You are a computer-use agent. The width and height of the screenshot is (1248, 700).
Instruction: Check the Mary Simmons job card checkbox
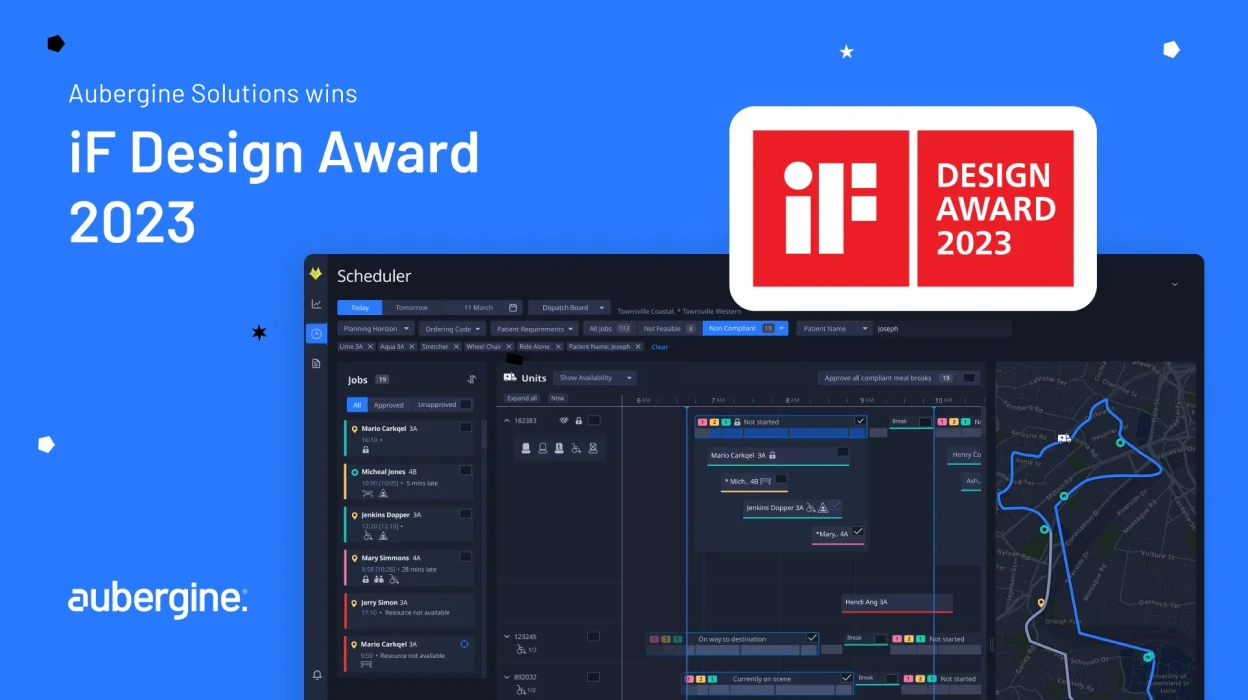click(x=465, y=556)
